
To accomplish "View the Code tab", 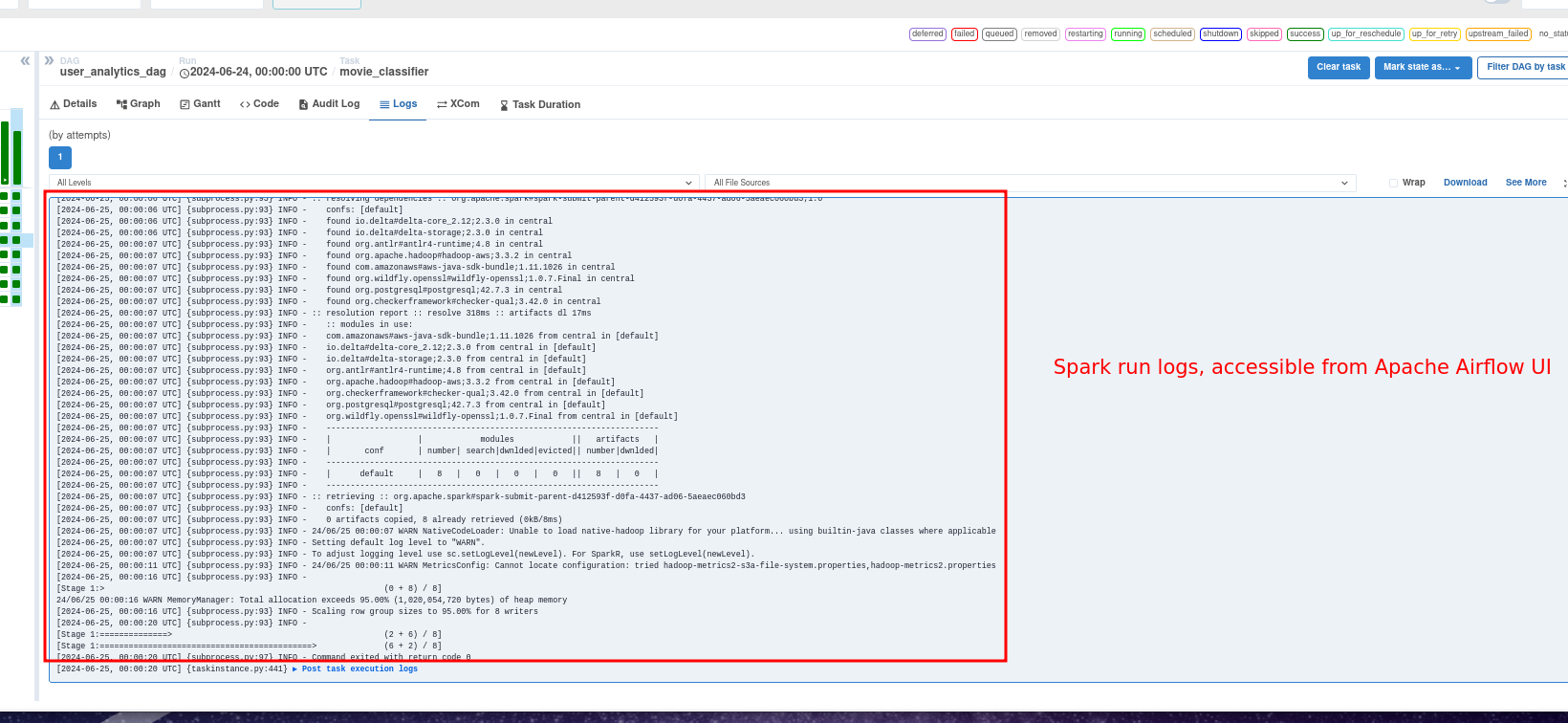I will (259, 104).
